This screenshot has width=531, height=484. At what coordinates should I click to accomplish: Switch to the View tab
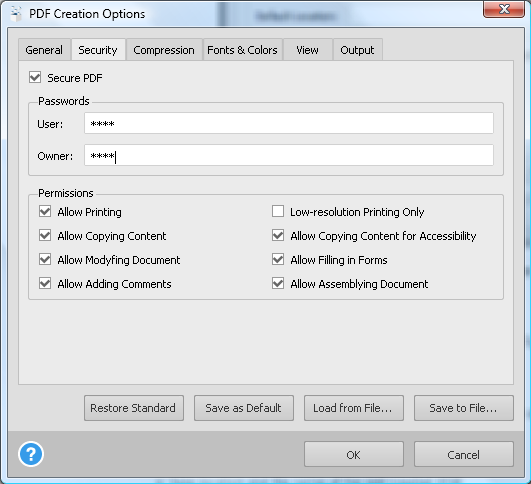[x=307, y=50]
